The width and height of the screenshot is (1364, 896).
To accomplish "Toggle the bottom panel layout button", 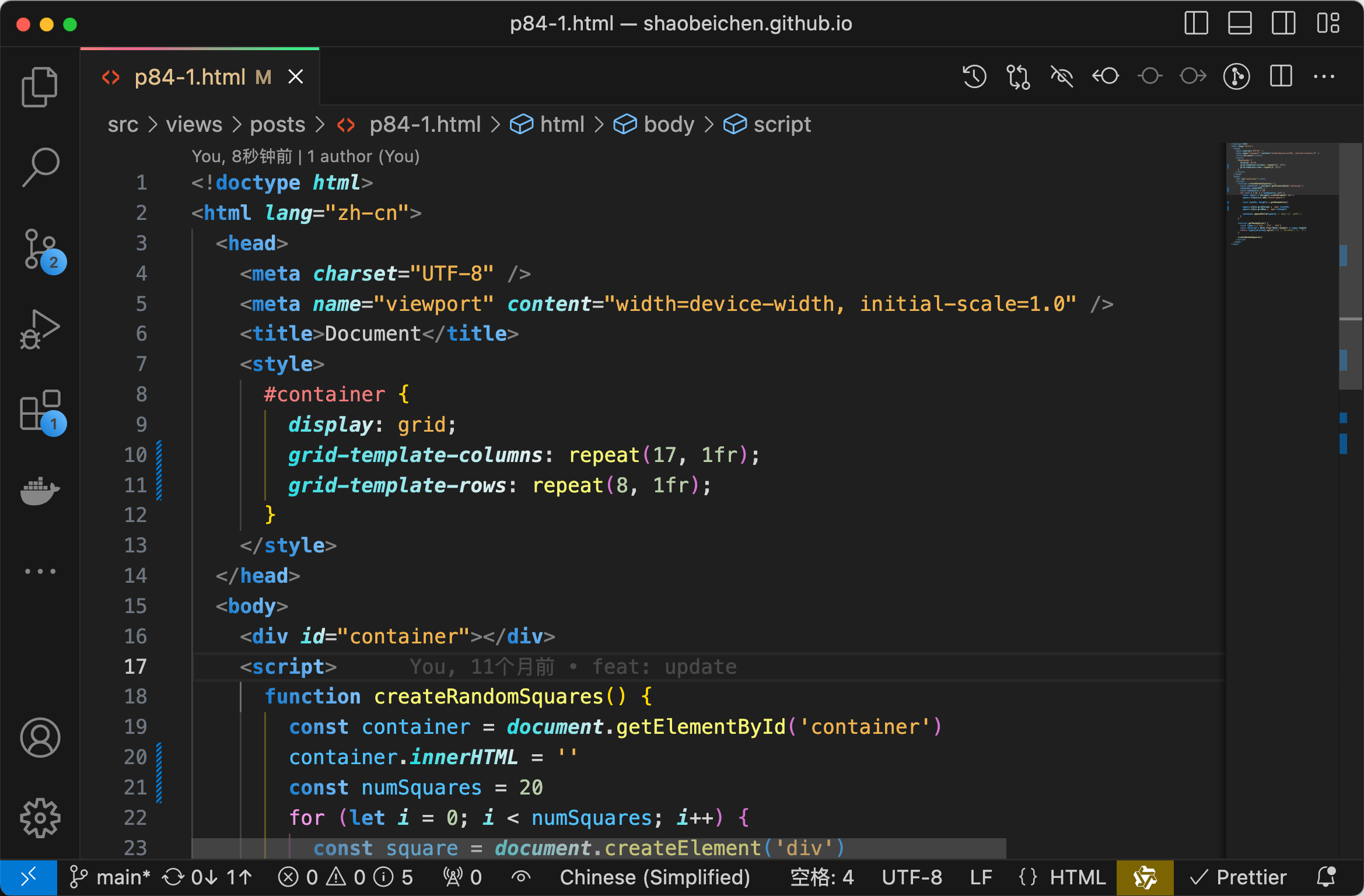I will (x=1239, y=23).
